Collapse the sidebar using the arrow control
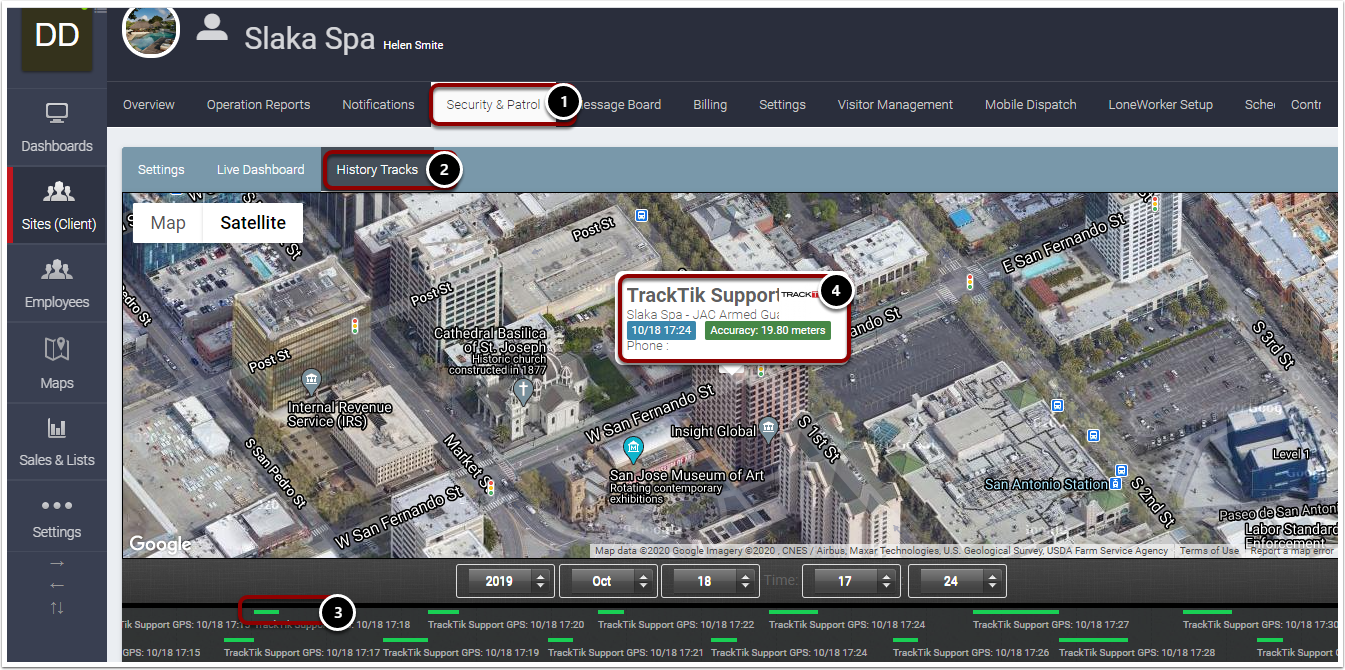The height and width of the screenshot is (670, 1345). 57,585
